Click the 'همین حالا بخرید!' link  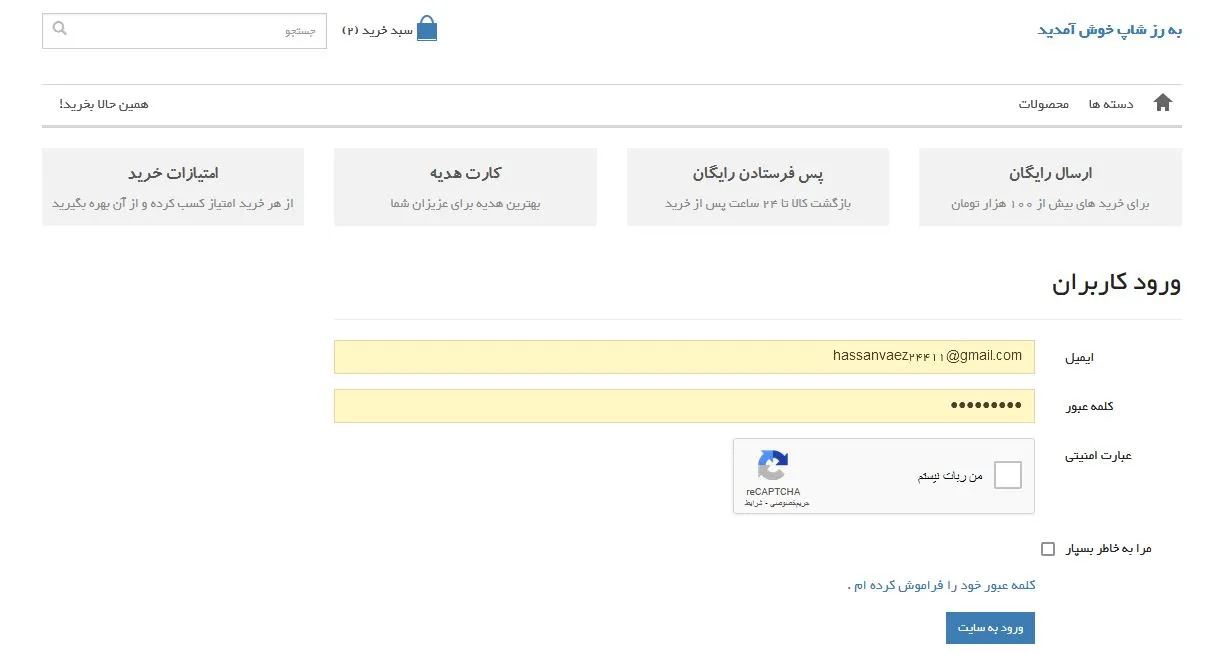104,104
